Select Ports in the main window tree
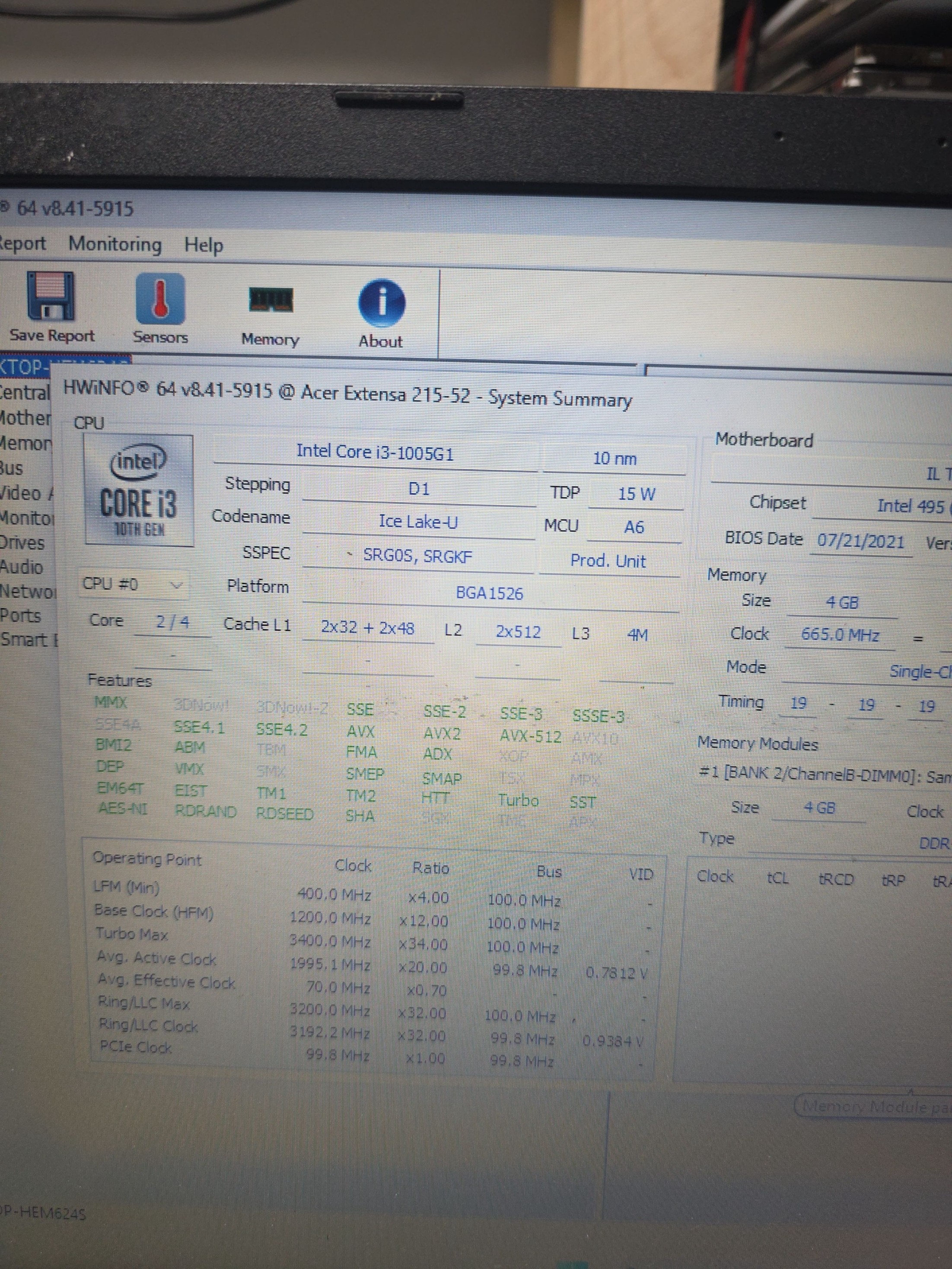 point(21,616)
